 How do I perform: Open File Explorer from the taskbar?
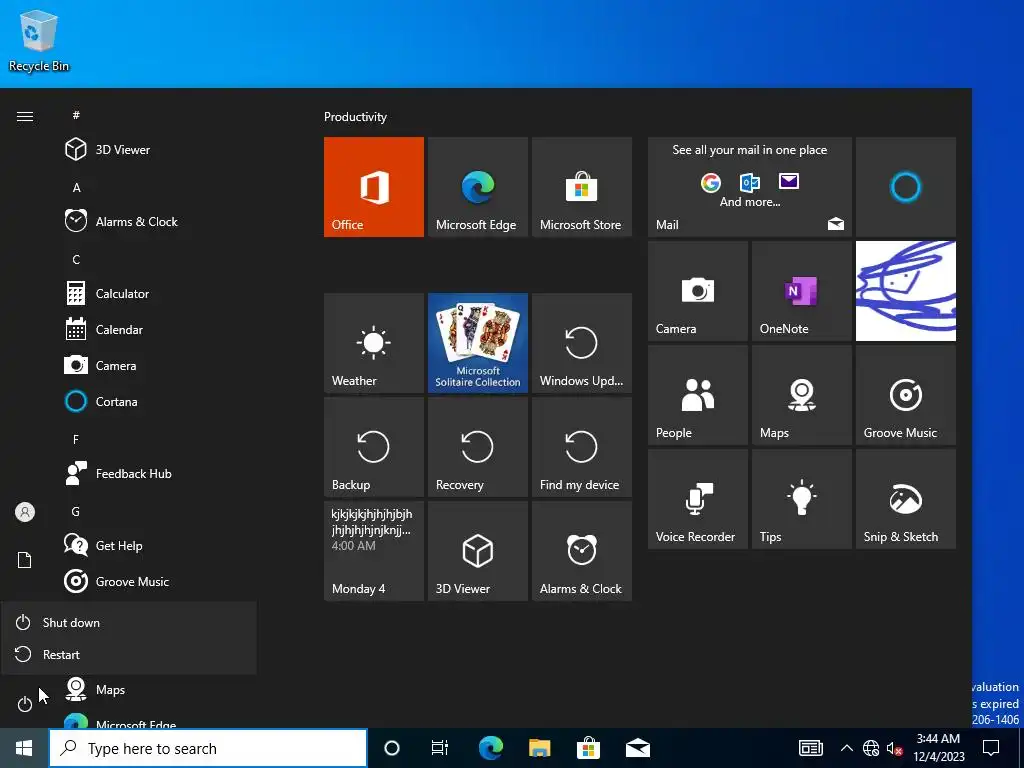(x=539, y=748)
